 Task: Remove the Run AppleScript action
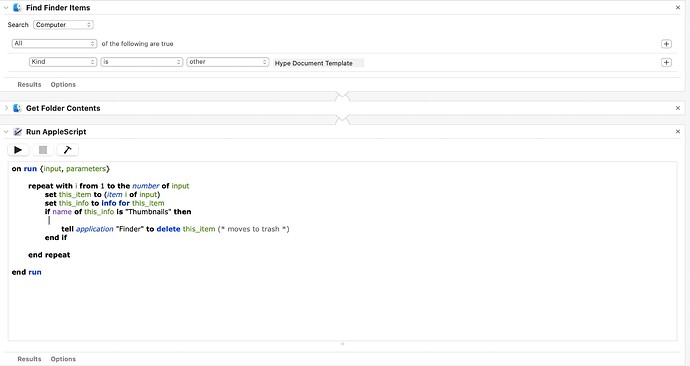pos(678,132)
